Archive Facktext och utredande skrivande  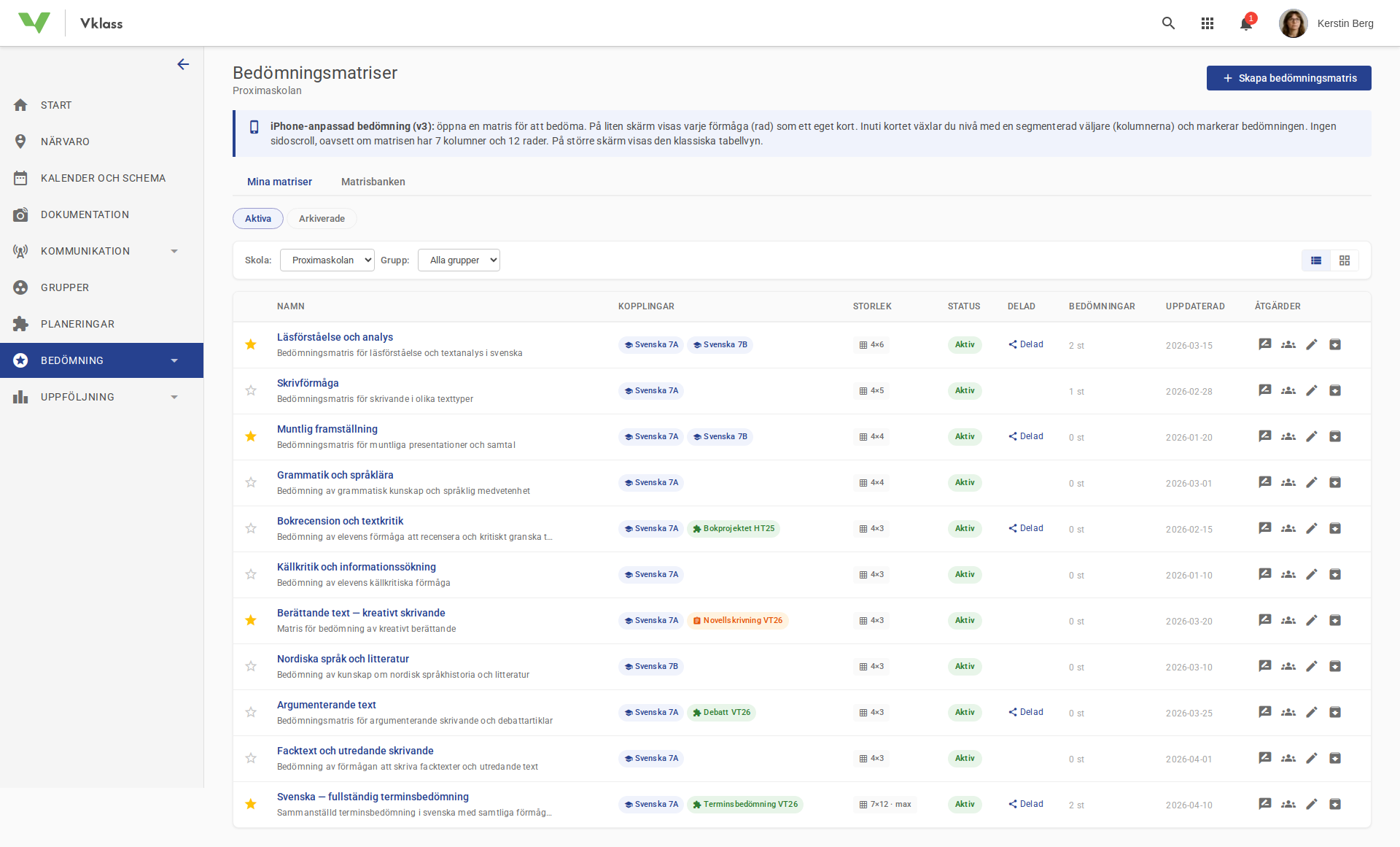[1335, 758]
